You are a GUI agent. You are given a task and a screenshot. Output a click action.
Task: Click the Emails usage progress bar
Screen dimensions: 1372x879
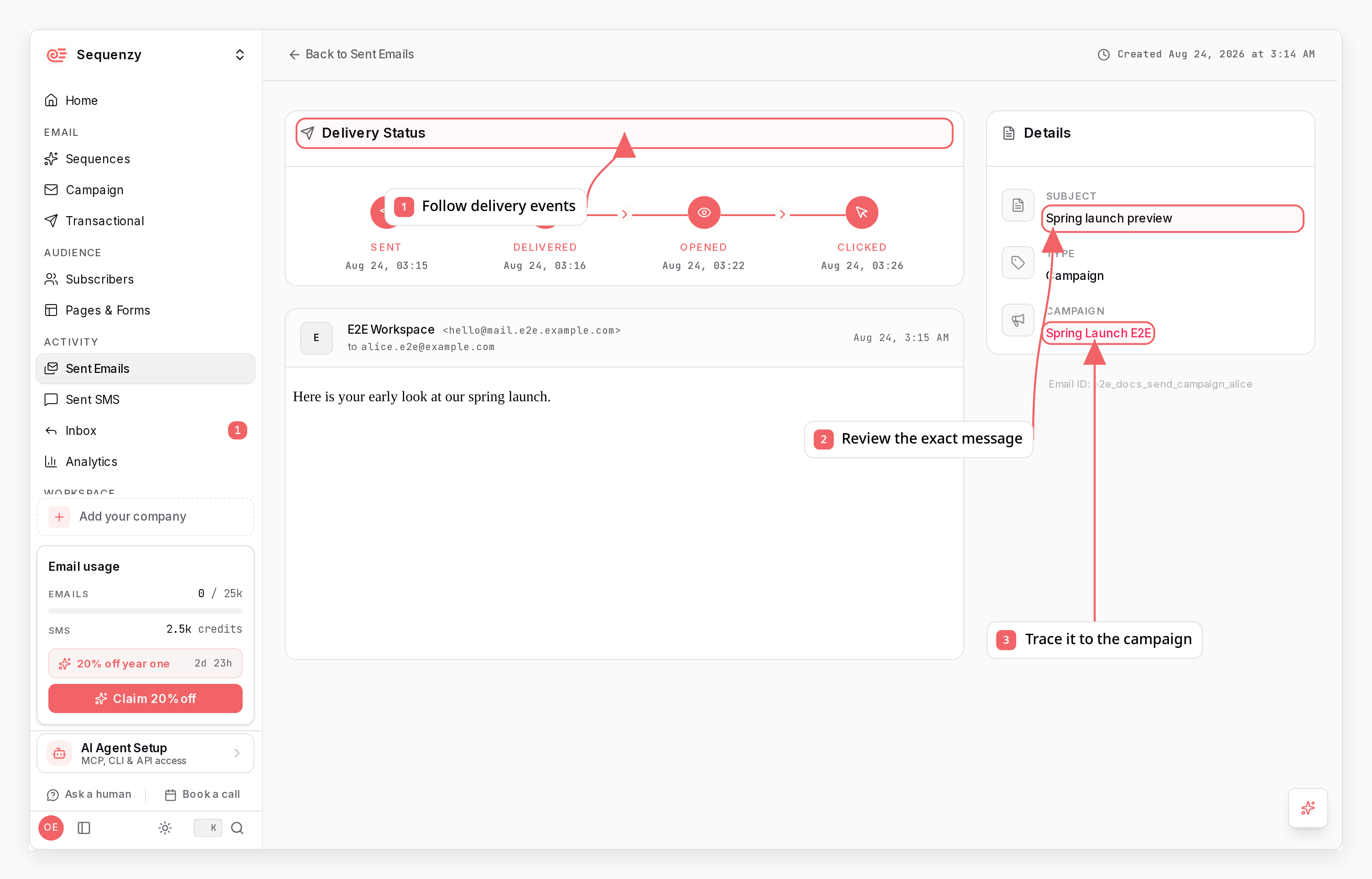(145, 611)
